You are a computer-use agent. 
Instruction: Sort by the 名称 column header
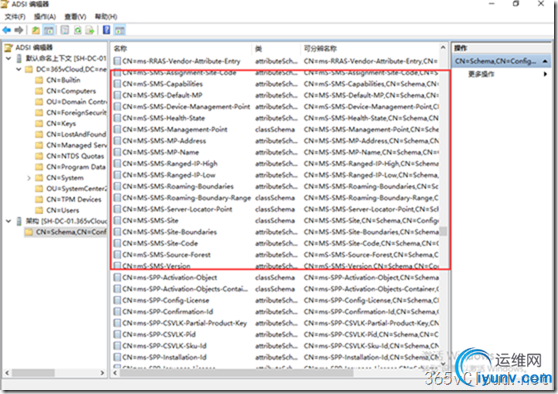(181, 48)
